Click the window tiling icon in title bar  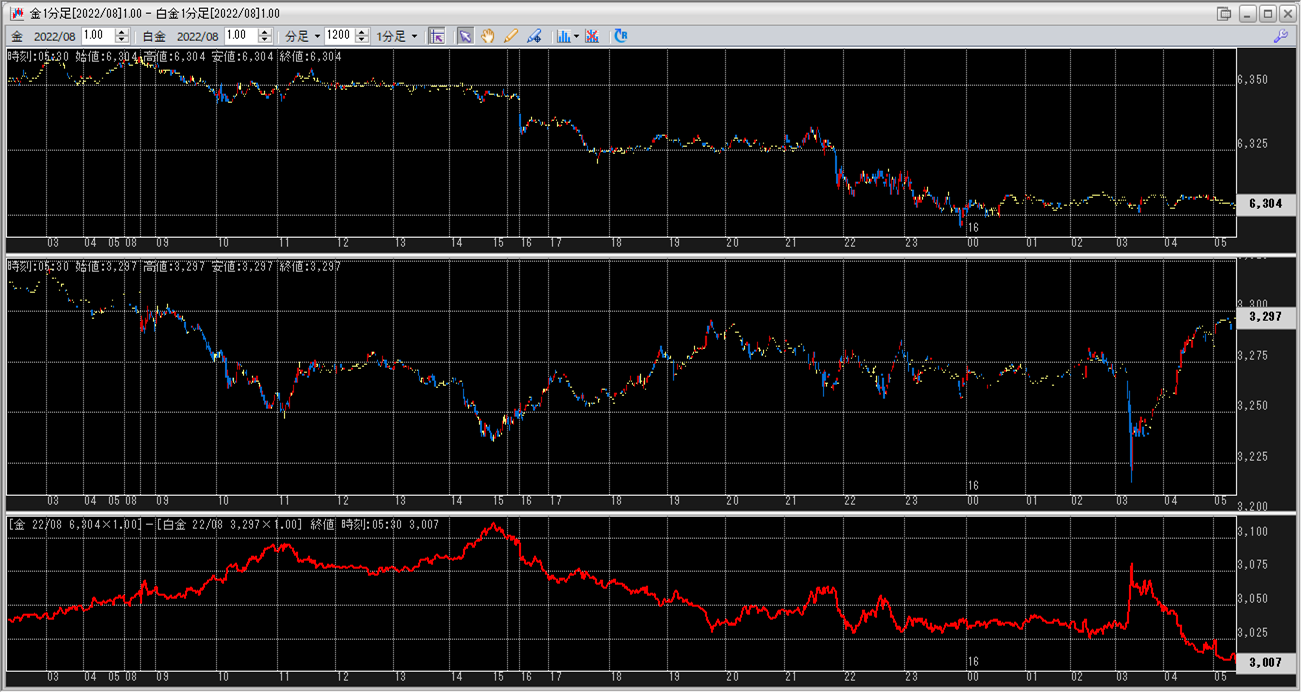point(1224,13)
